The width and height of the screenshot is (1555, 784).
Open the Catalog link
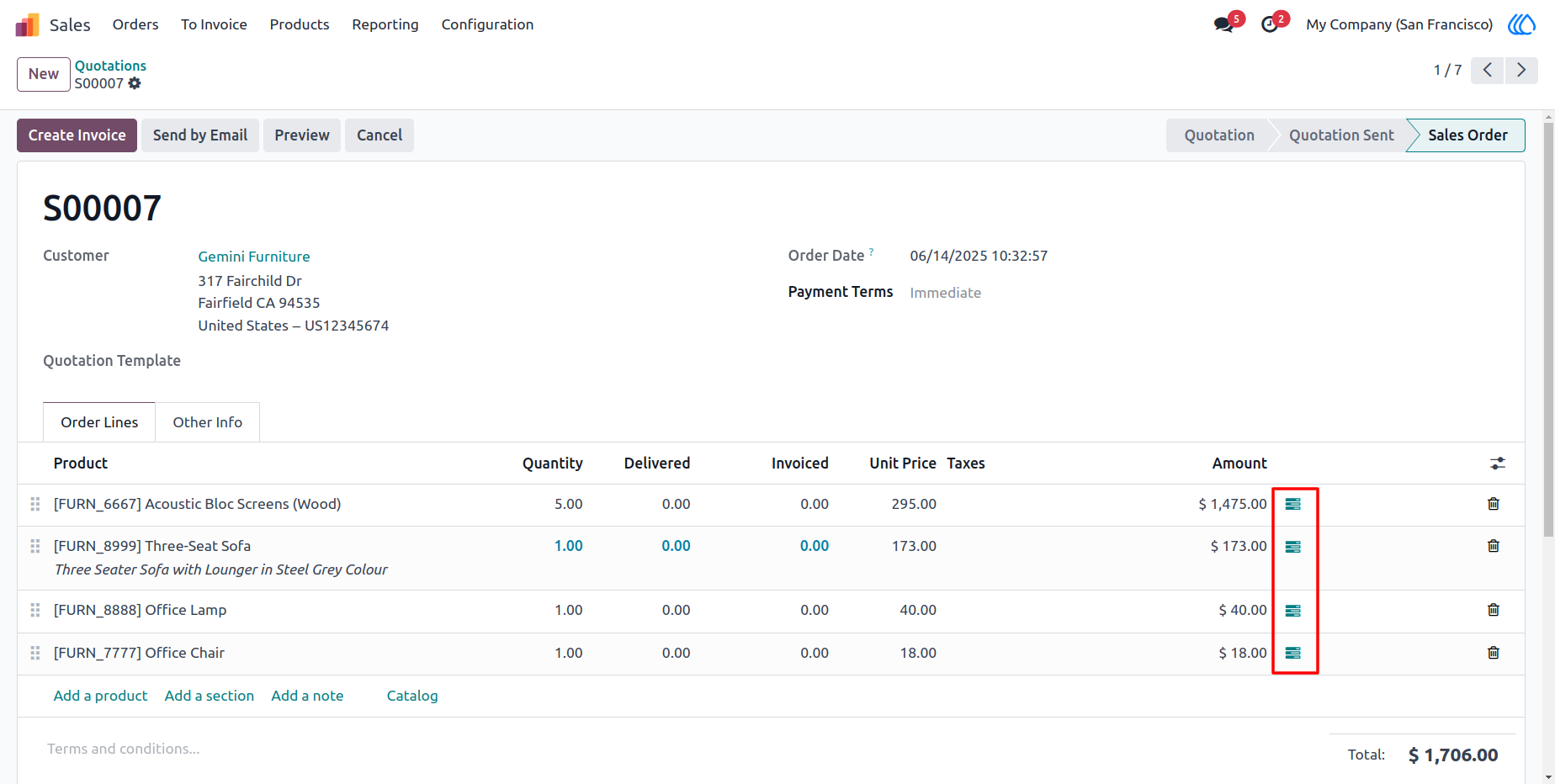click(x=412, y=696)
